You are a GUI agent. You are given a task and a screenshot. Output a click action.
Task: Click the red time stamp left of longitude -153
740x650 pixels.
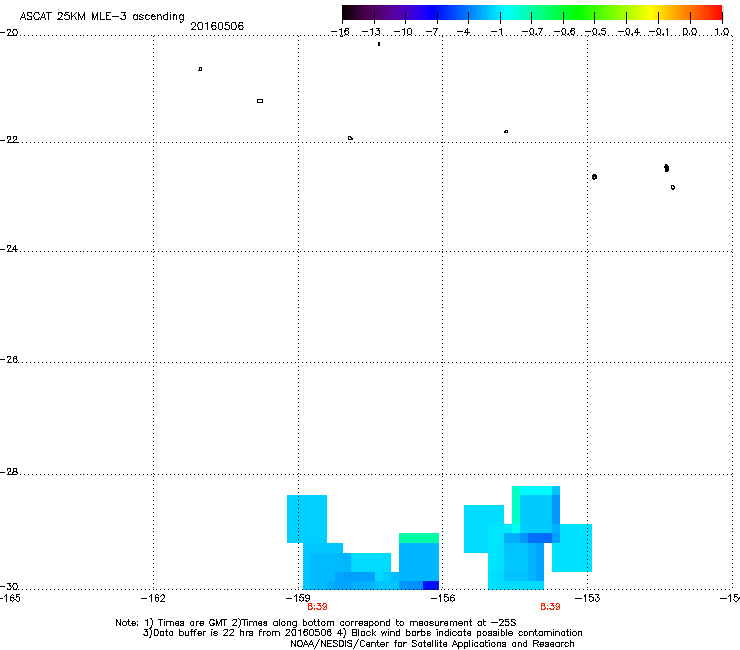[550, 607]
